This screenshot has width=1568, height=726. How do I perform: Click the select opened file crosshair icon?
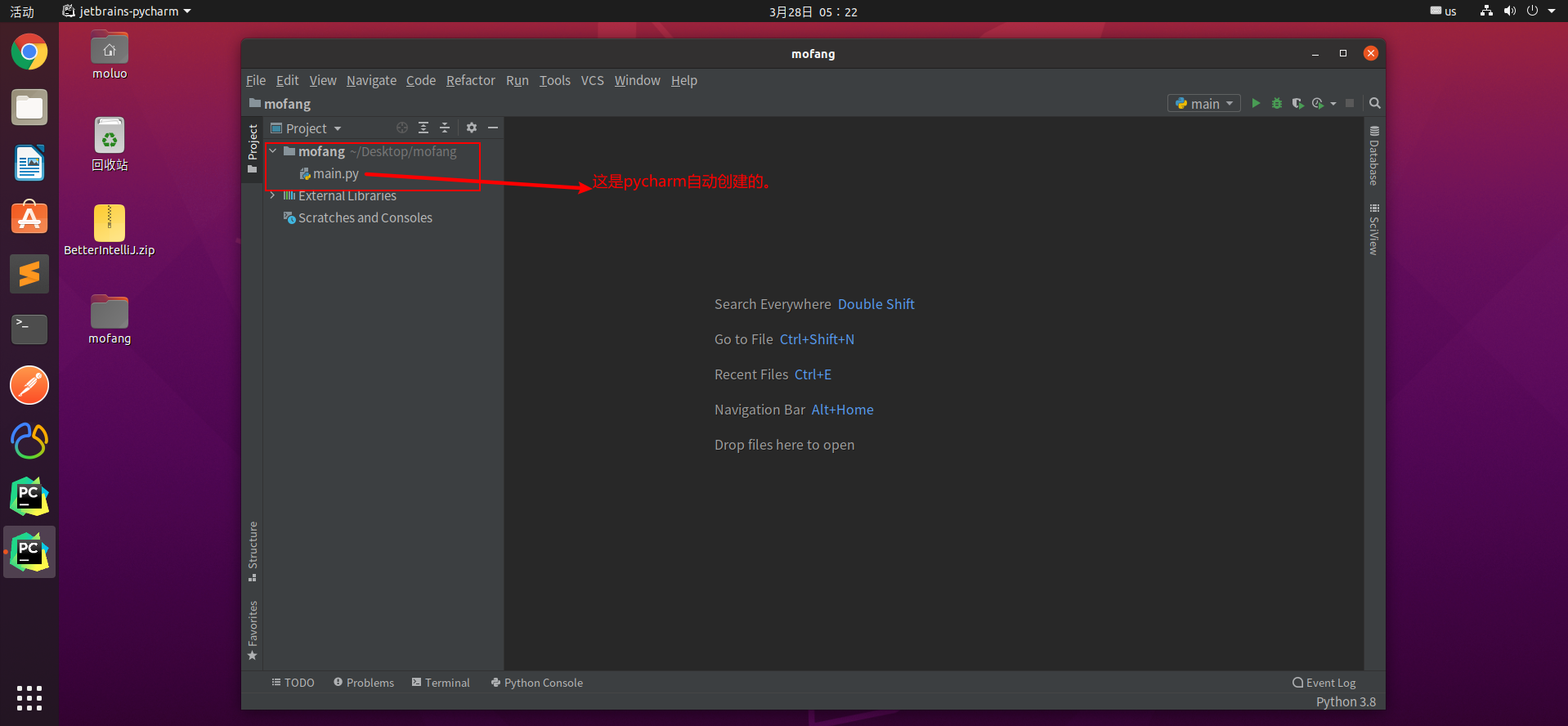(402, 128)
